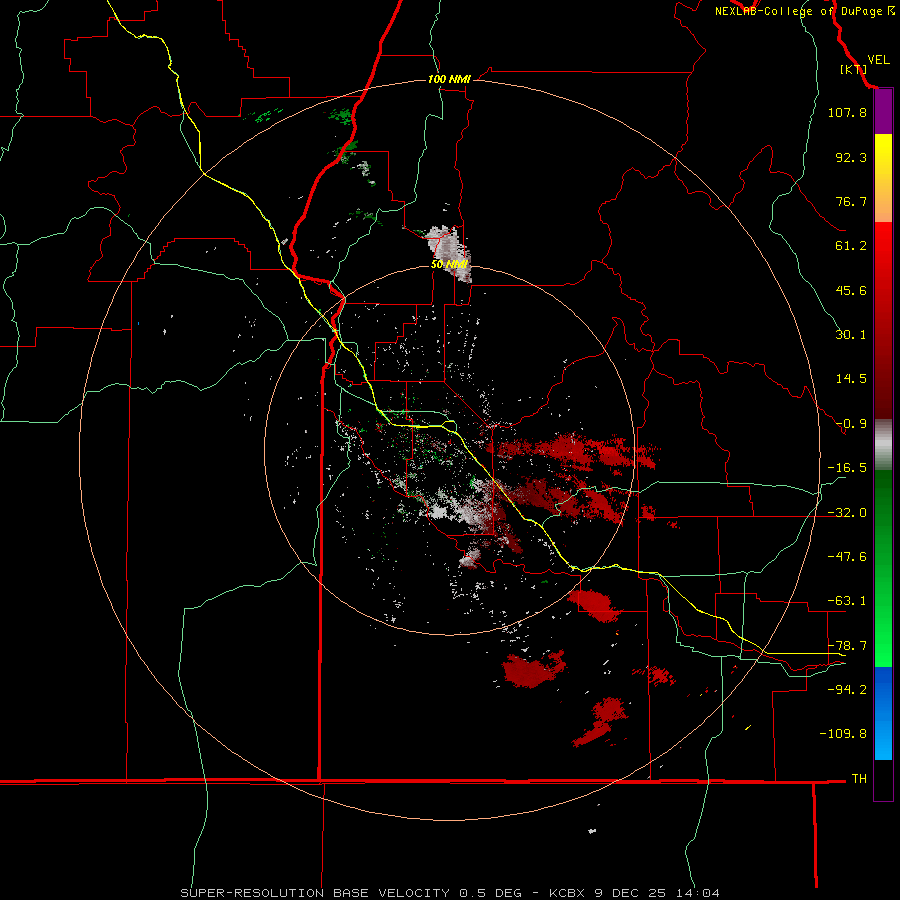The width and height of the screenshot is (900, 900).
Task: Click the -16.5 legend value
Action: point(847,468)
